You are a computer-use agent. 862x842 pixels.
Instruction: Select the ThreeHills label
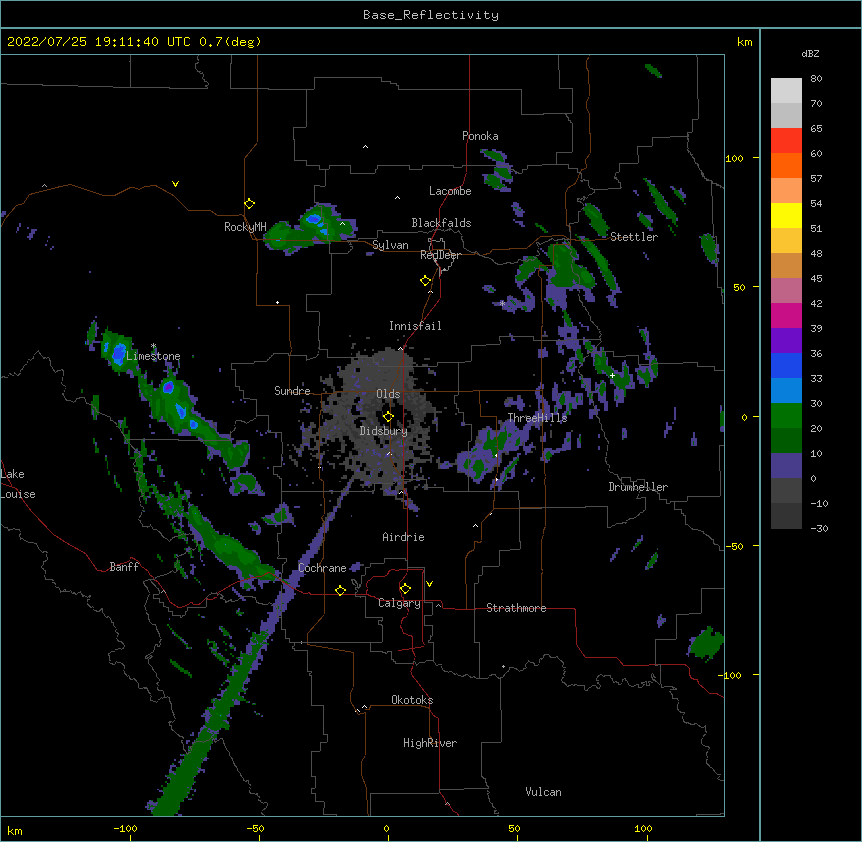537,418
